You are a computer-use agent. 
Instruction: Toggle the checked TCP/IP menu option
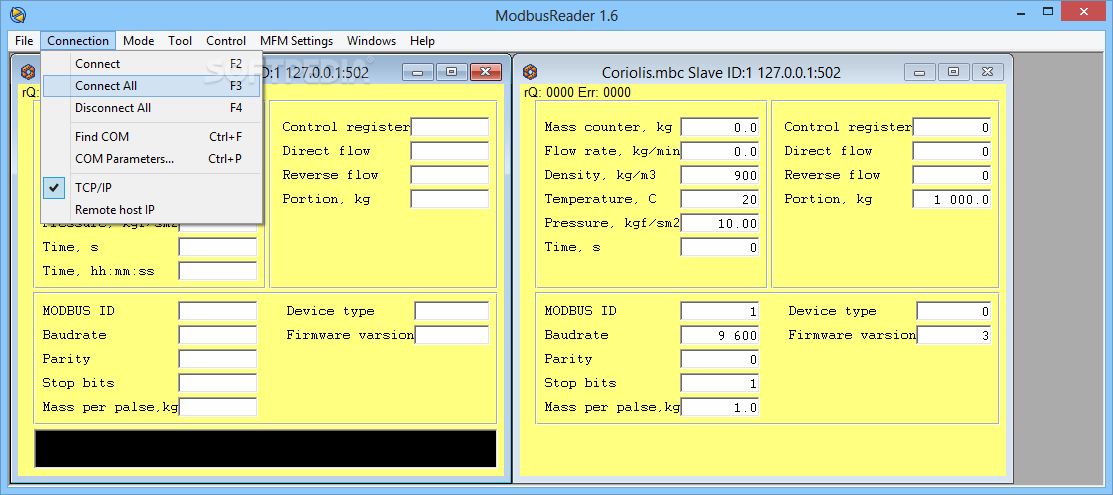(152, 187)
